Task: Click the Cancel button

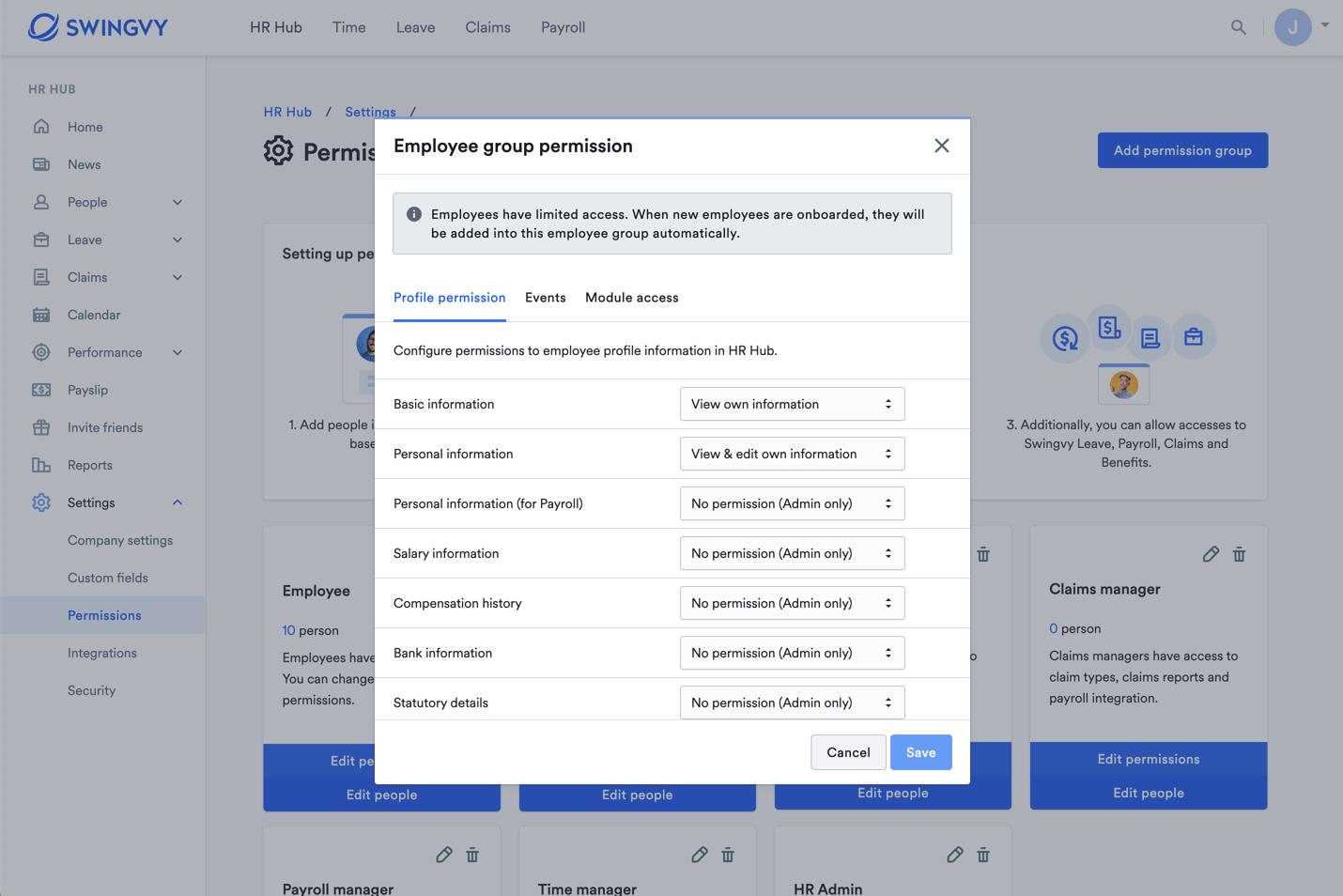Action: [848, 752]
